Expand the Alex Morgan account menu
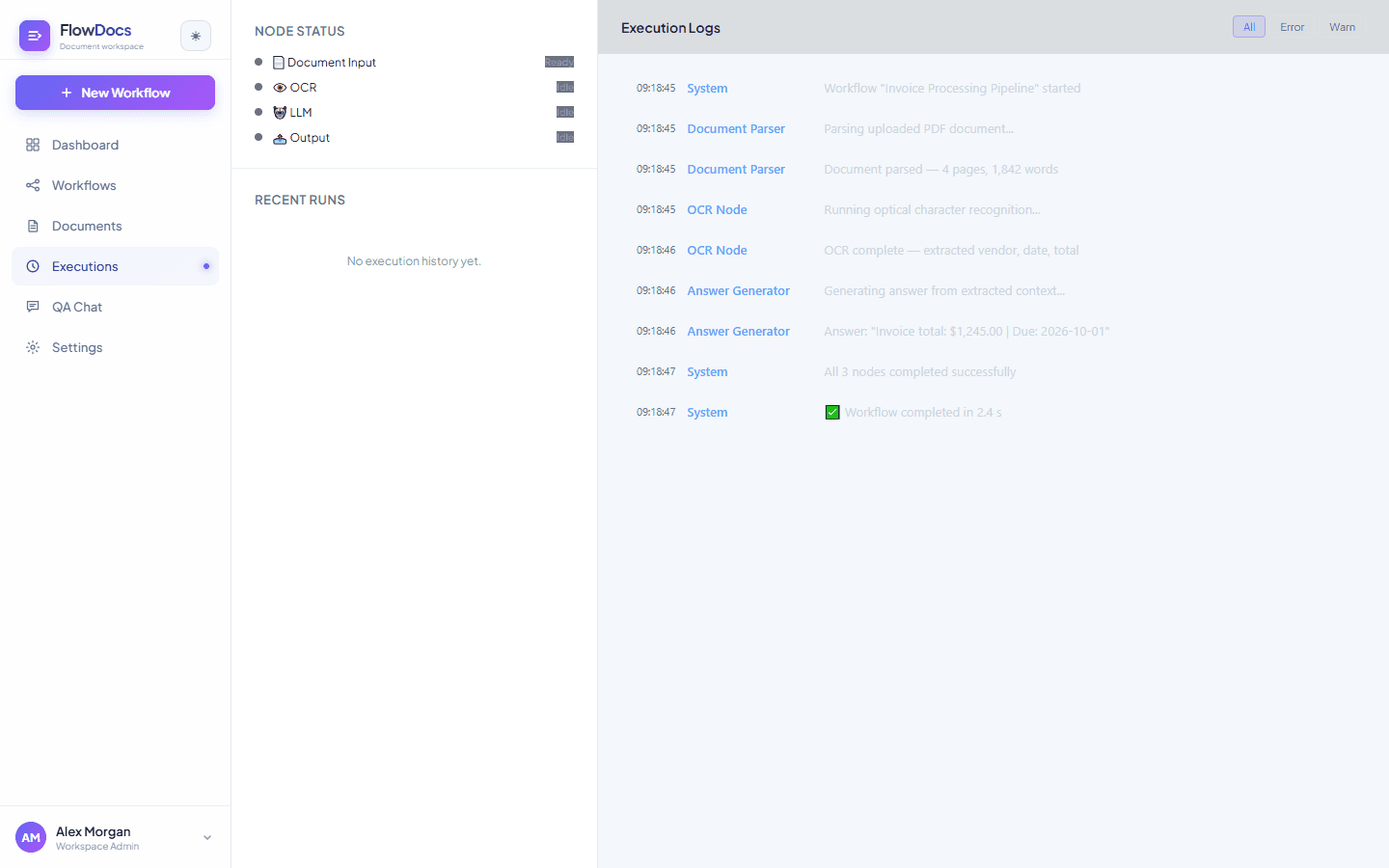1389x868 pixels. (207, 838)
